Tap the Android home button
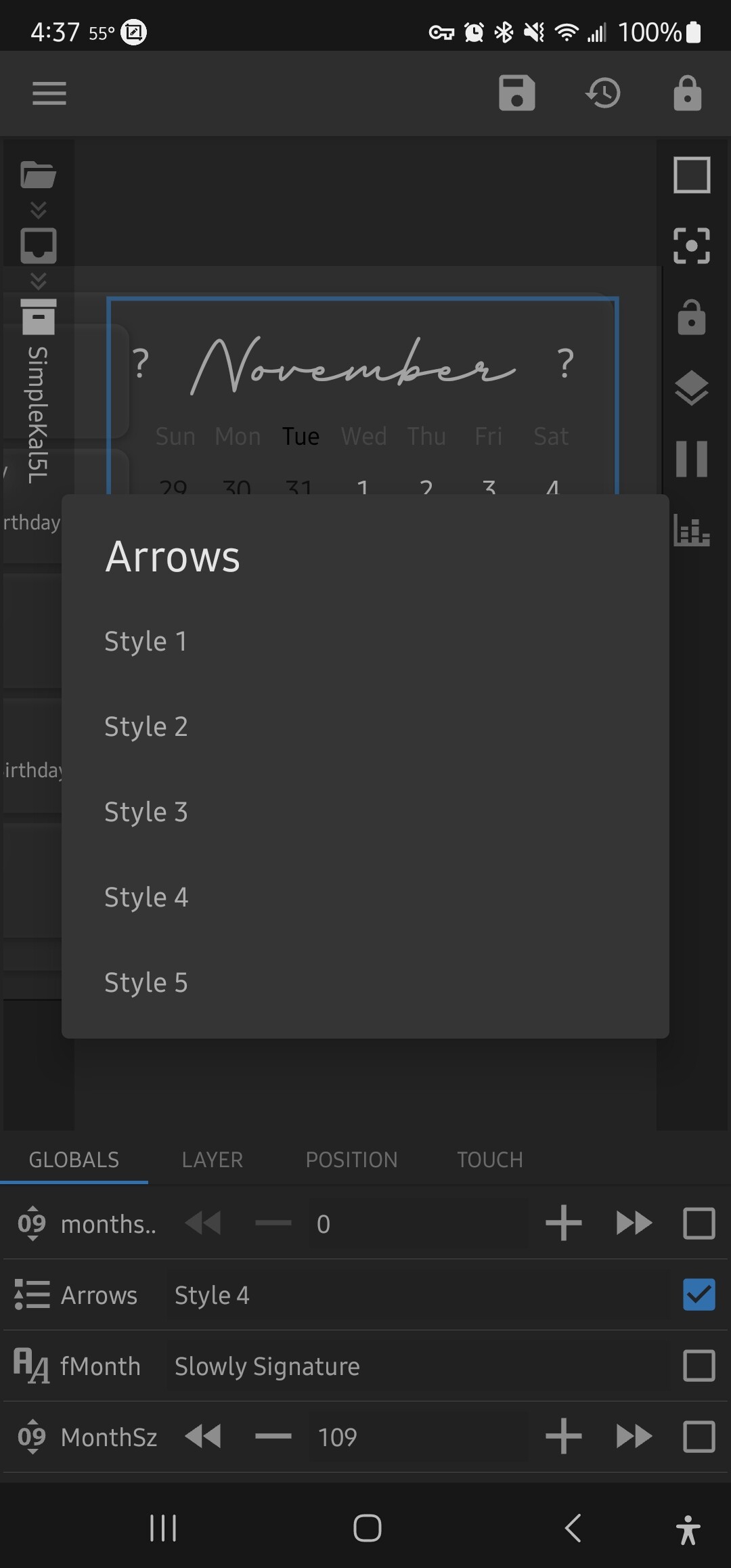This screenshot has width=731, height=1568. tap(368, 1527)
